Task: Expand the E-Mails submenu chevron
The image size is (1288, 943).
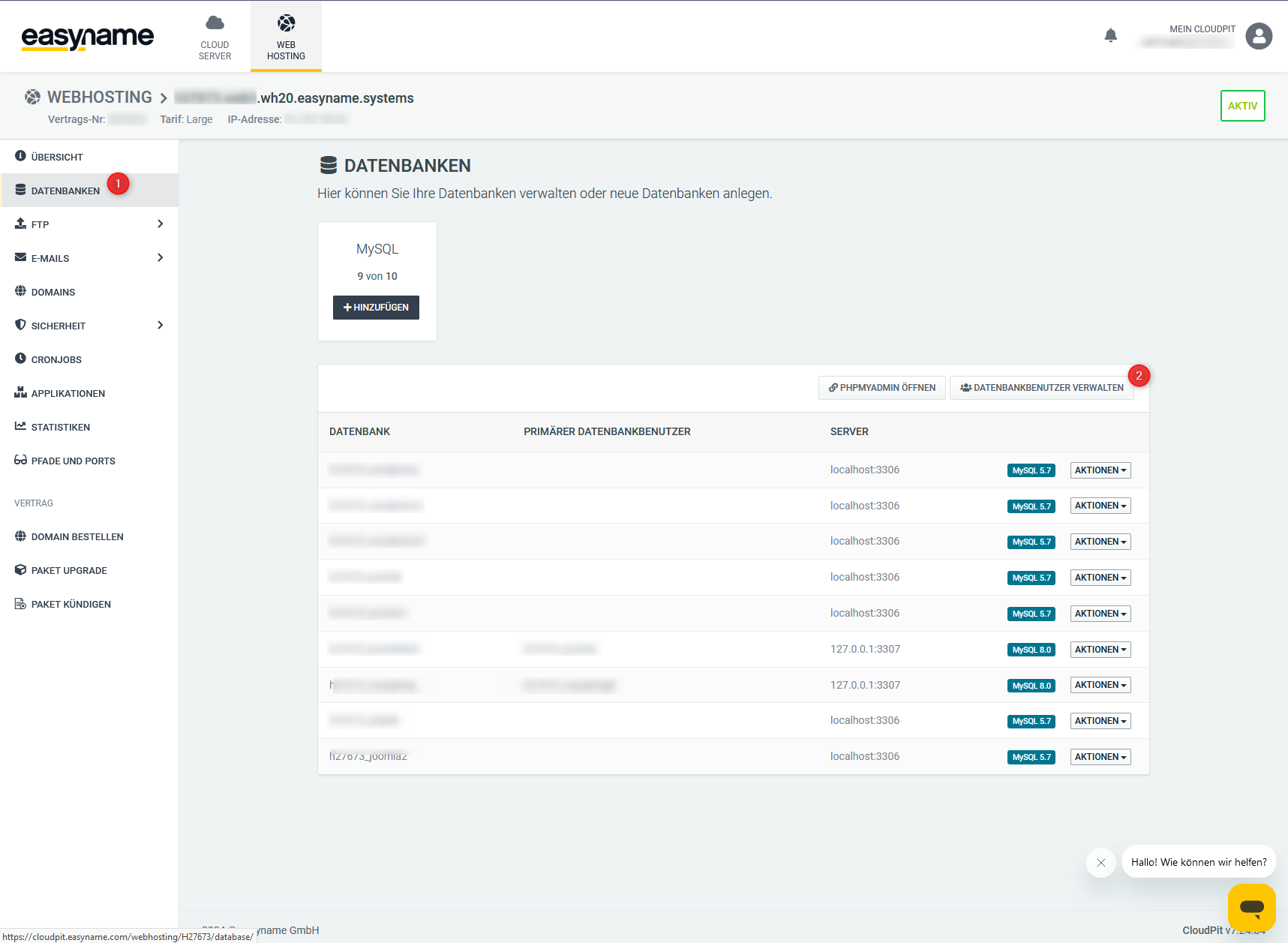Action: pyautogui.click(x=160, y=257)
